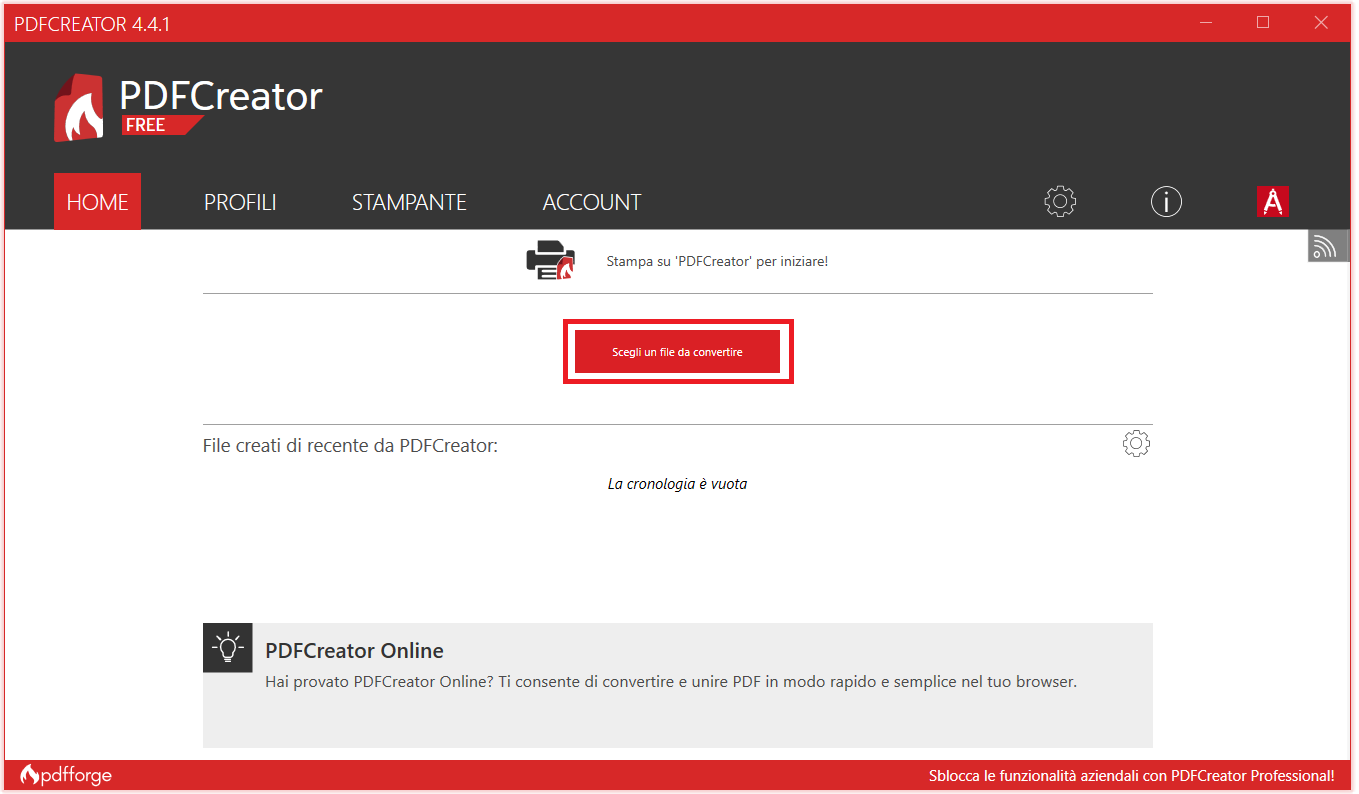Open the info dialog

[x=1166, y=201]
